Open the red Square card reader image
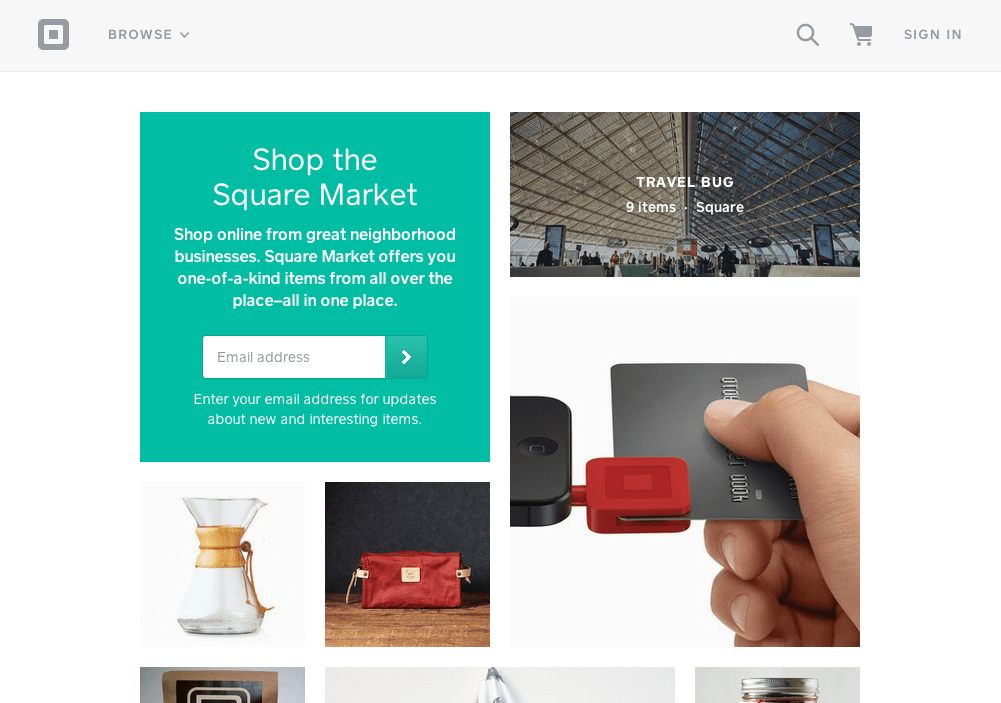Image resolution: width=1001 pixels, height=703 pixels. click(684, 472)
